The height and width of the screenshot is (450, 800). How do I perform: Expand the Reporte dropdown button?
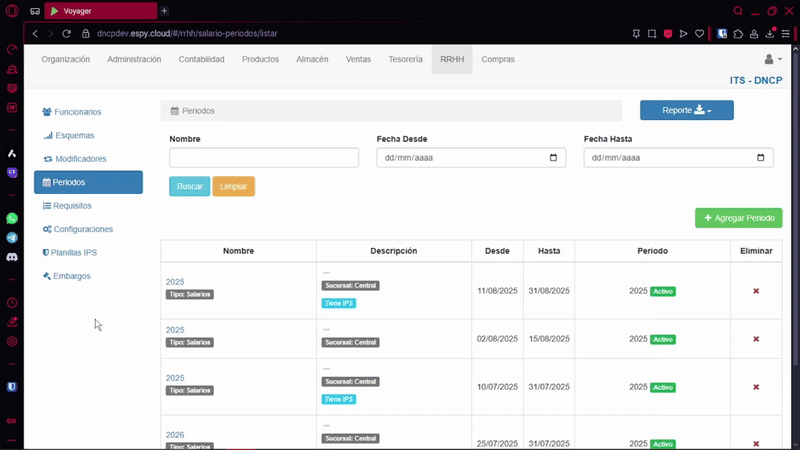click(x=686, y=110)
